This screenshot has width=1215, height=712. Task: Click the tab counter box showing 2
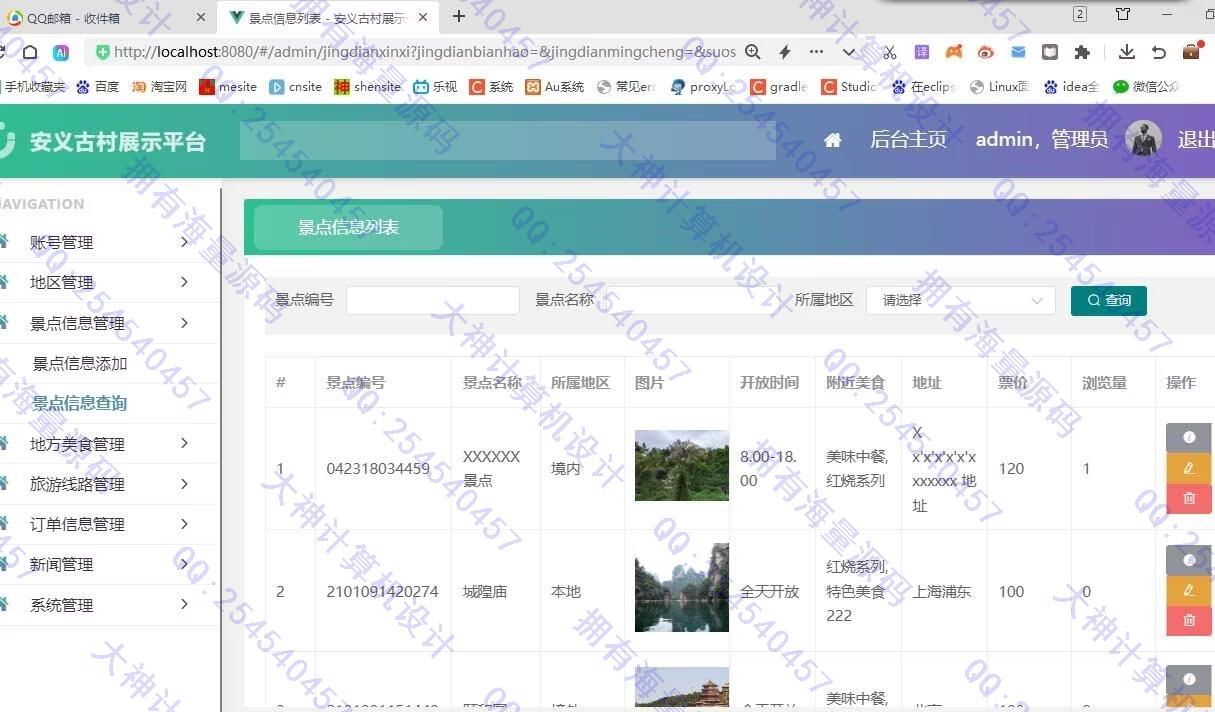click(x=1080, y=14)
